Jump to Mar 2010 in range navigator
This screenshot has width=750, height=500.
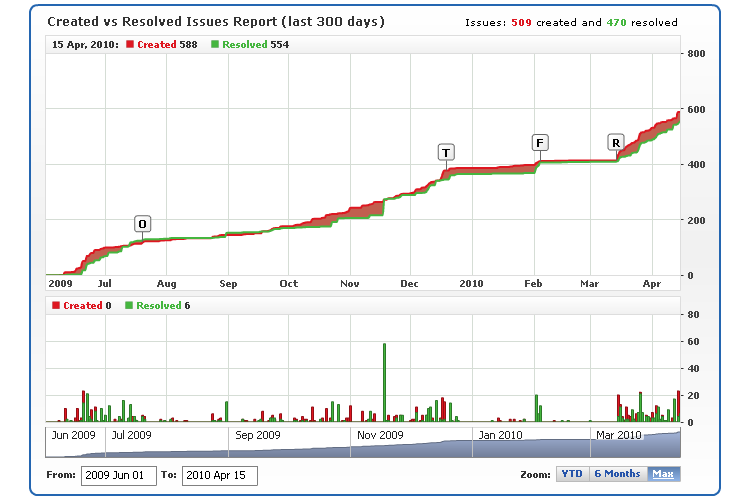(618, 435)
